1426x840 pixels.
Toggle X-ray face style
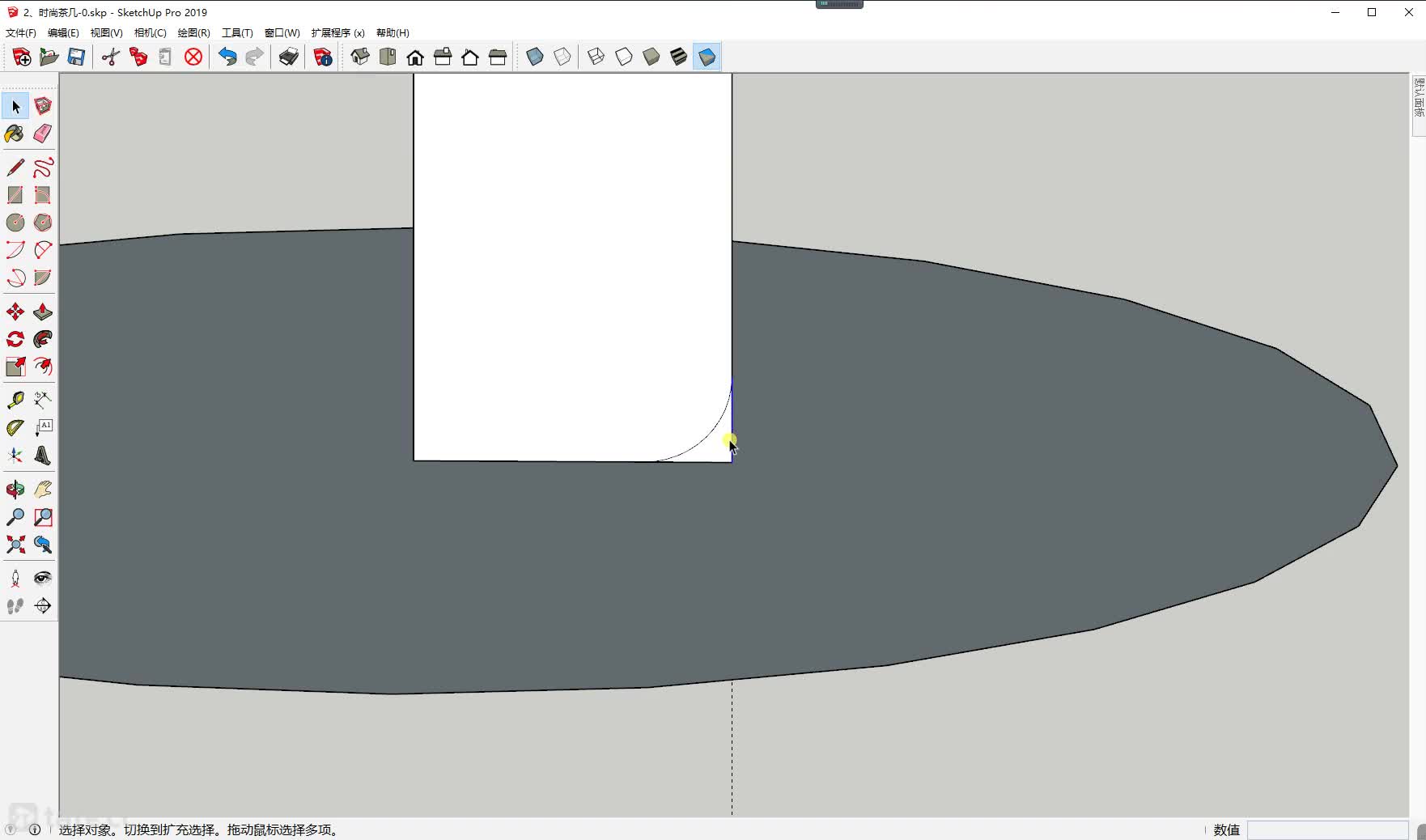pos(535,57)
